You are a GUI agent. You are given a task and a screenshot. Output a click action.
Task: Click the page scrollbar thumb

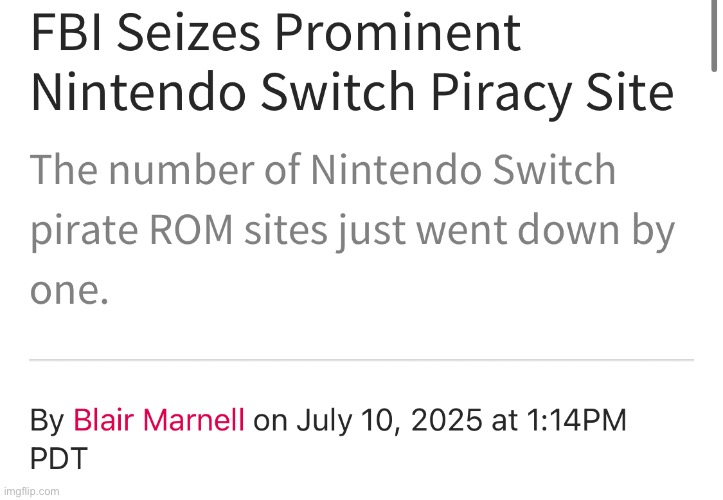click(x=713, y=35)
